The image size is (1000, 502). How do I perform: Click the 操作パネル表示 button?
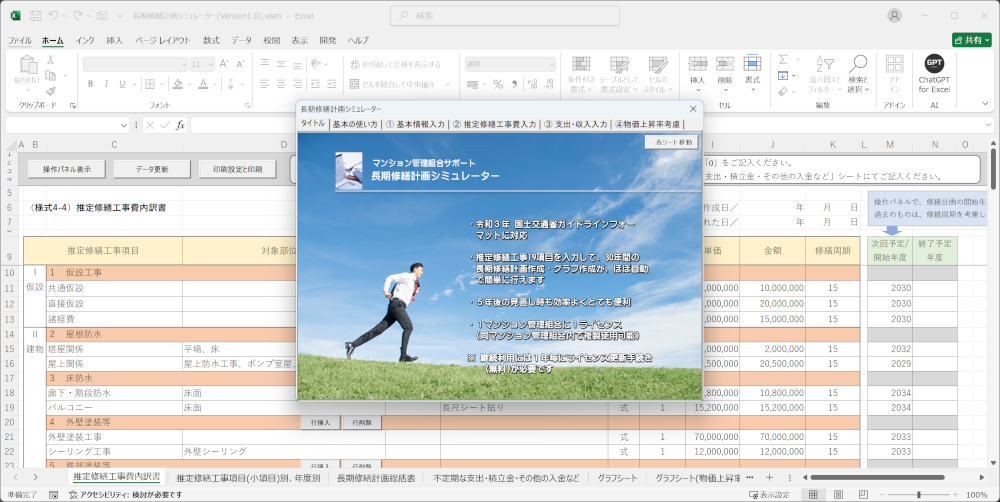[67, 169]
